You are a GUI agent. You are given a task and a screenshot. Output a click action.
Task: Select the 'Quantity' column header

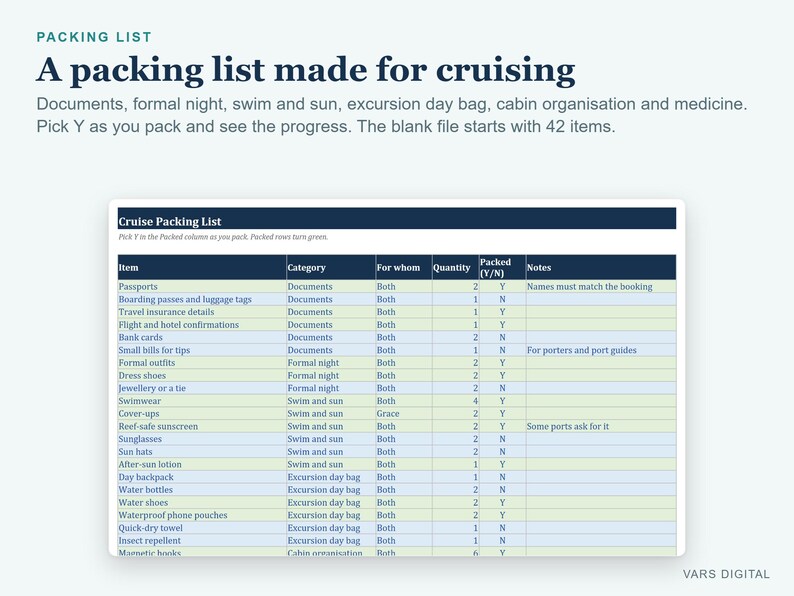[x=455, y=267]
